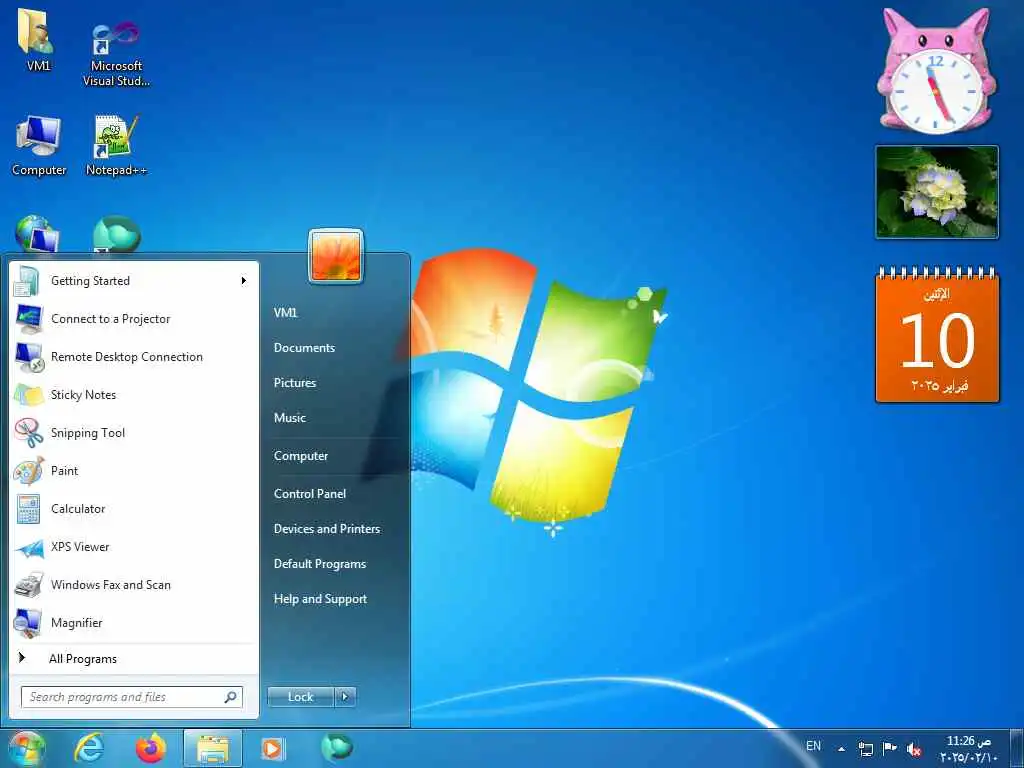Click the user account sunflower picture
1024x768 pixels.
coord(336,256)
